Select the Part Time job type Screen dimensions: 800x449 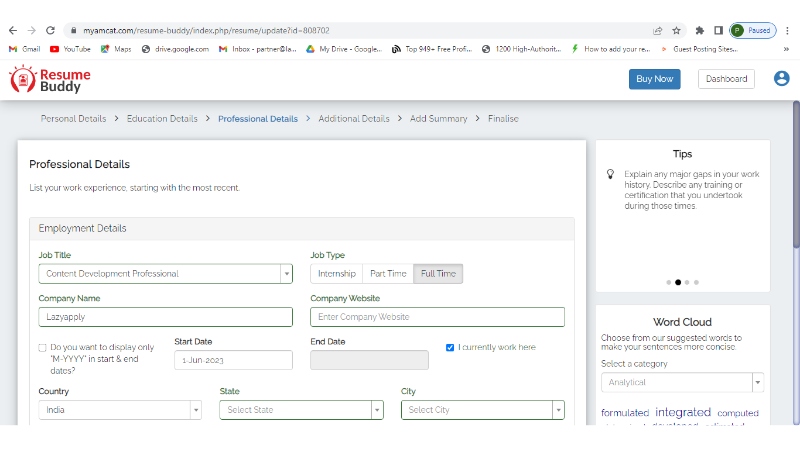(388, 274)
